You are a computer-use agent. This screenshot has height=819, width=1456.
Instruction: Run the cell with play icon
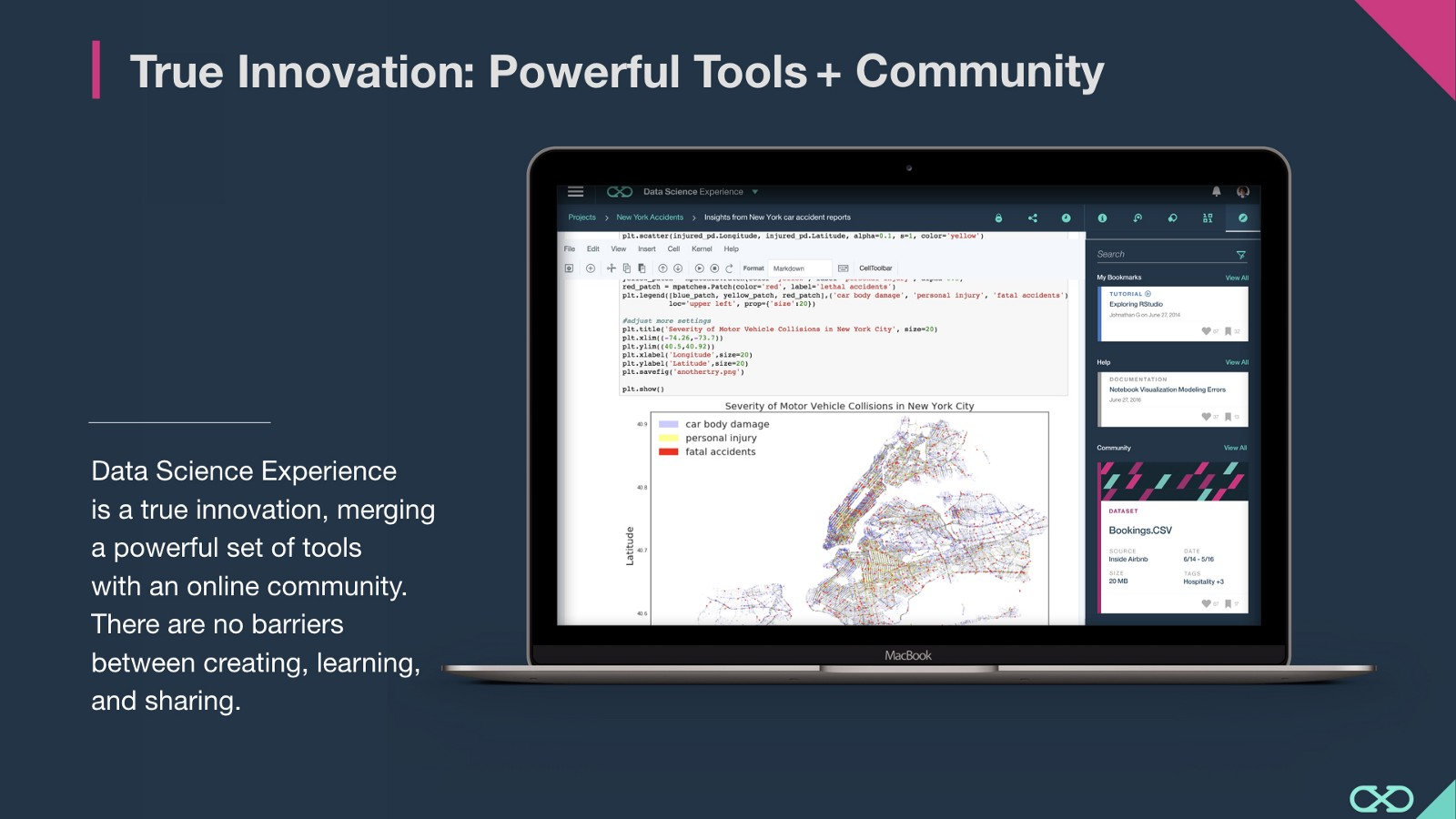coord(699,268)
